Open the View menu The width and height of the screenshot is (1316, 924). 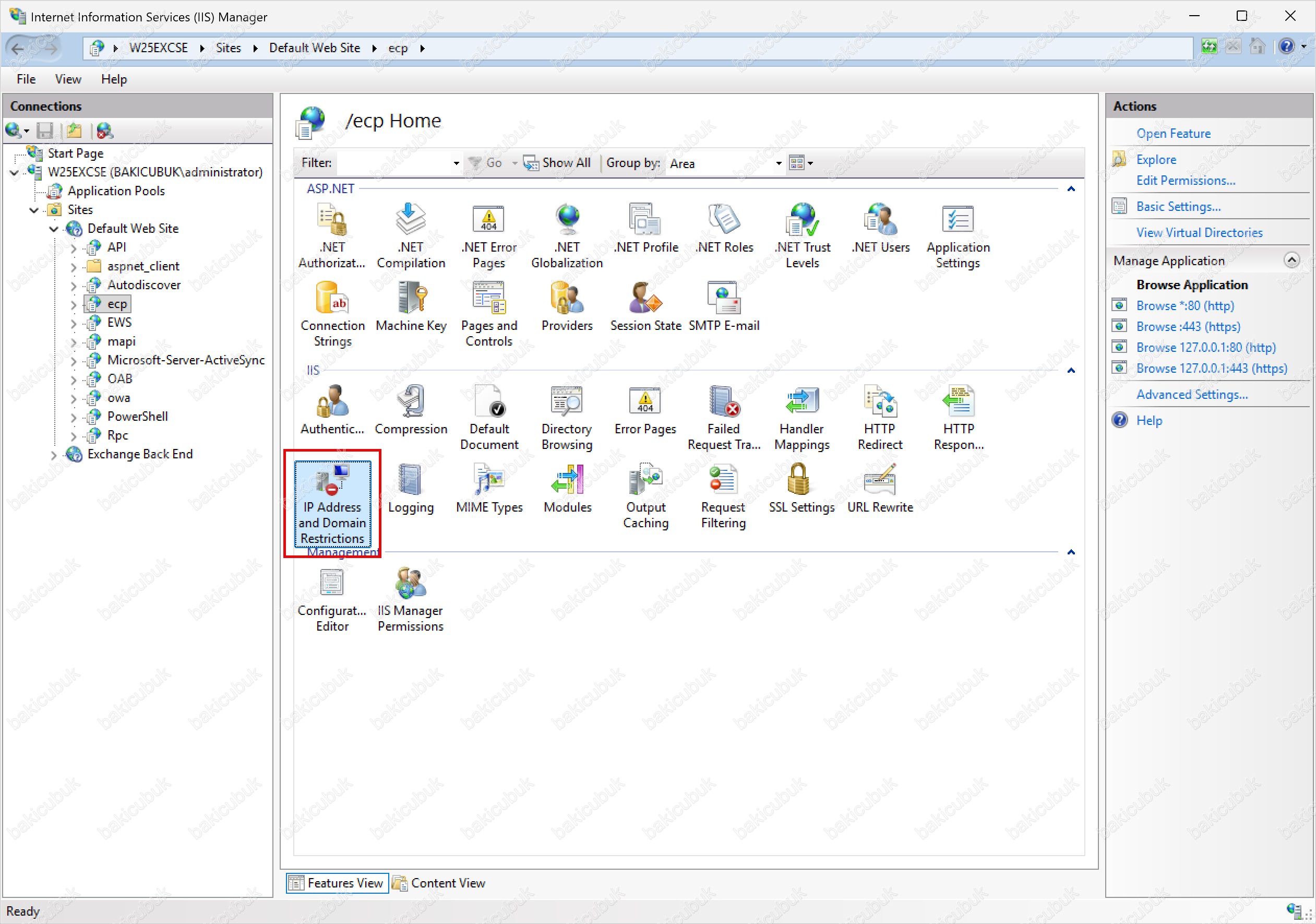pos(68,79)
